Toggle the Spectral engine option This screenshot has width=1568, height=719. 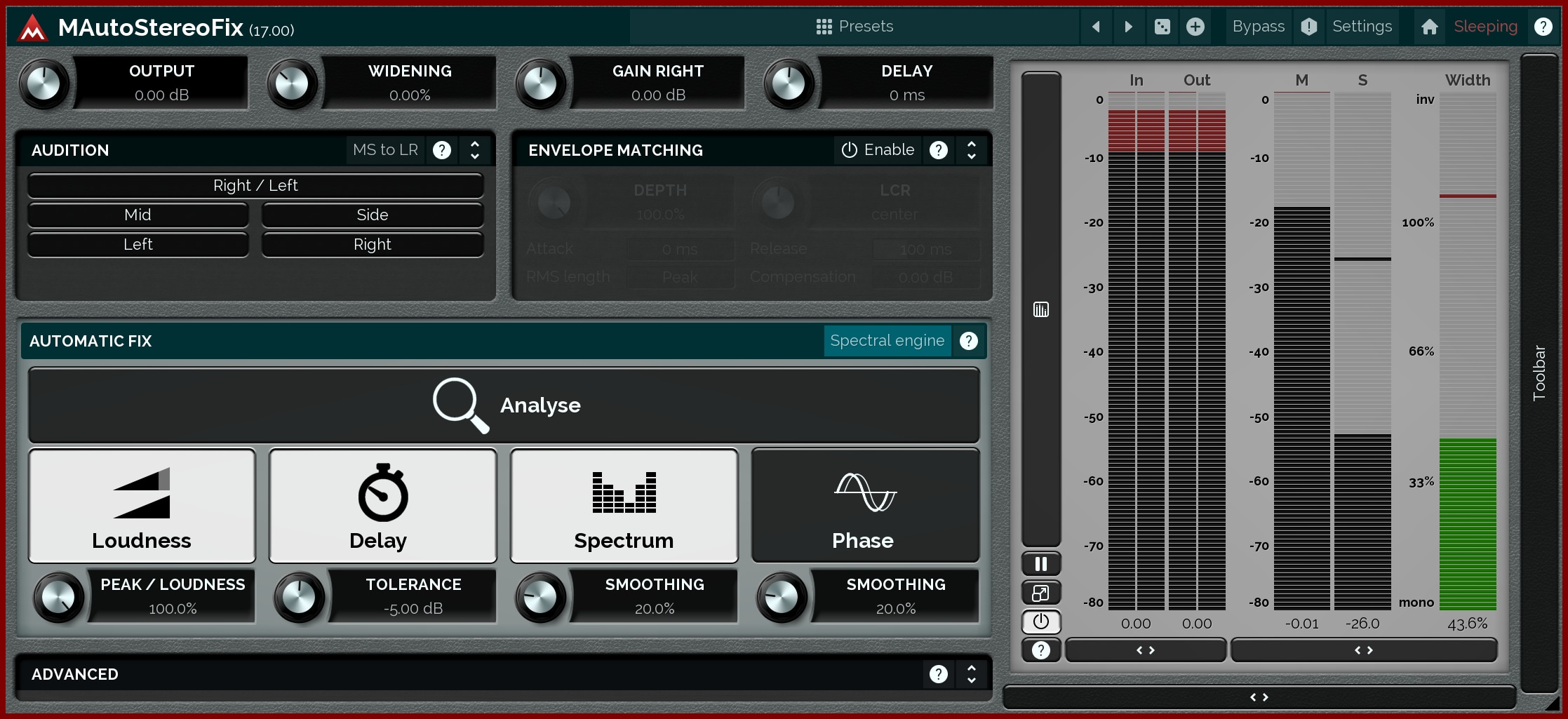pyautogui.click(x=887, y=341)
